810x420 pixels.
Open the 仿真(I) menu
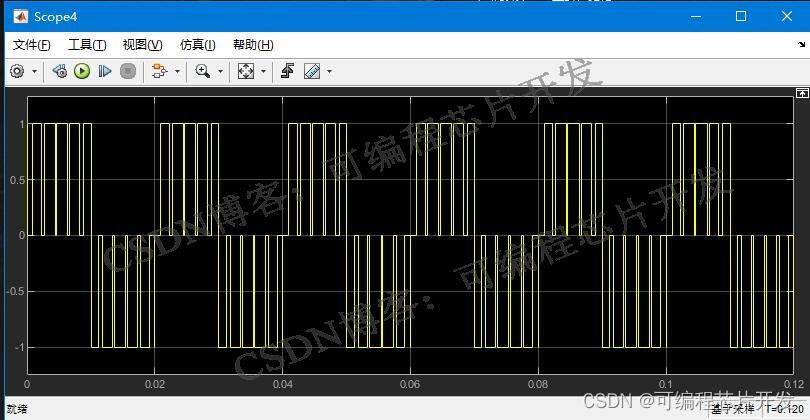[198, 45]
